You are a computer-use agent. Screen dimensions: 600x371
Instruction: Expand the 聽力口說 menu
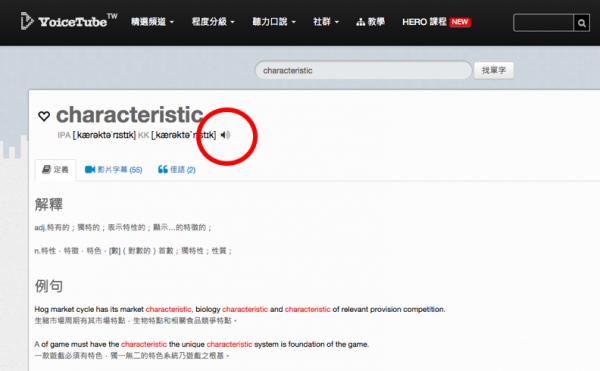[274, 22]
